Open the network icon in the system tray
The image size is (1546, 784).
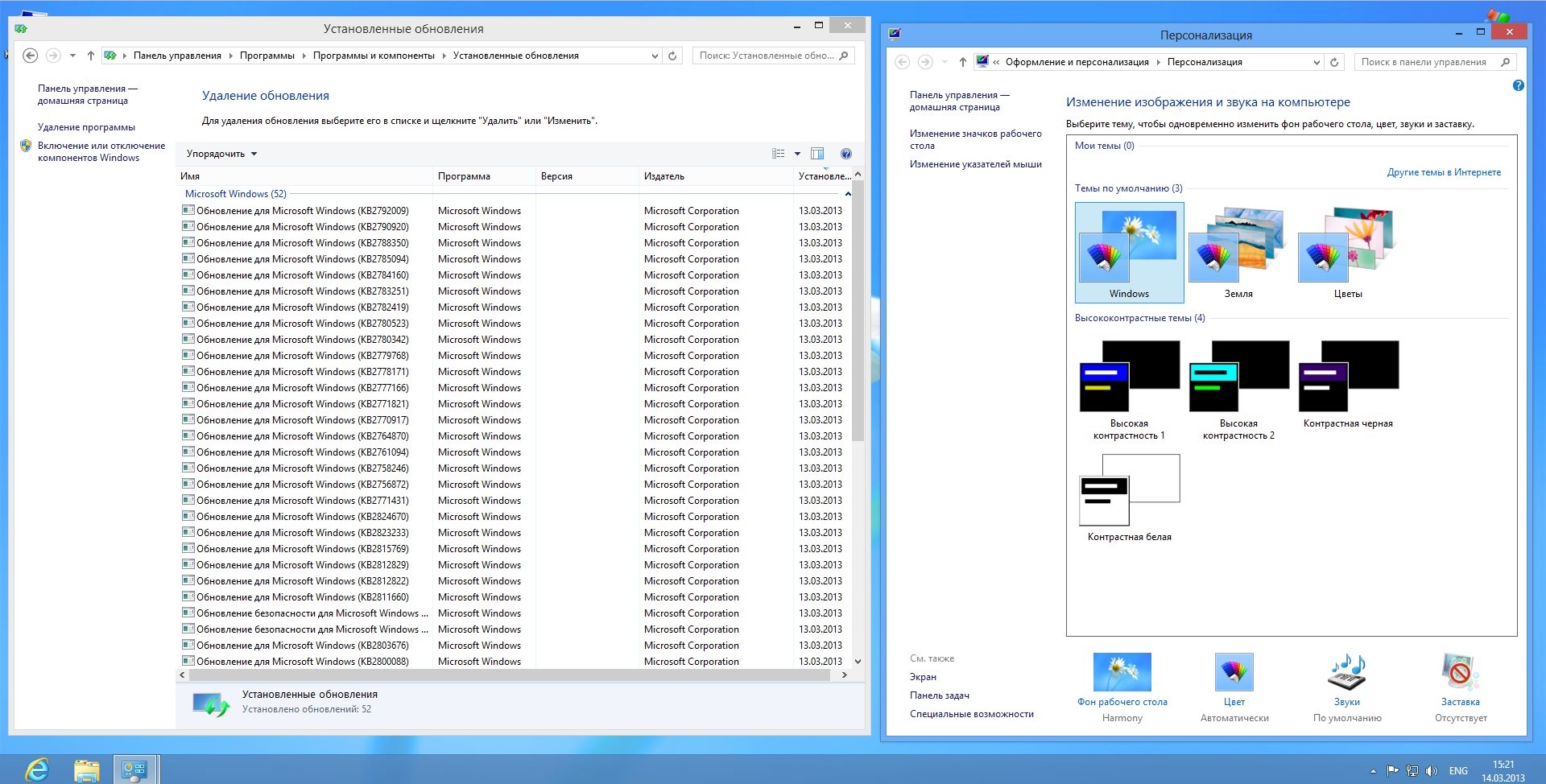[1412, 771]
